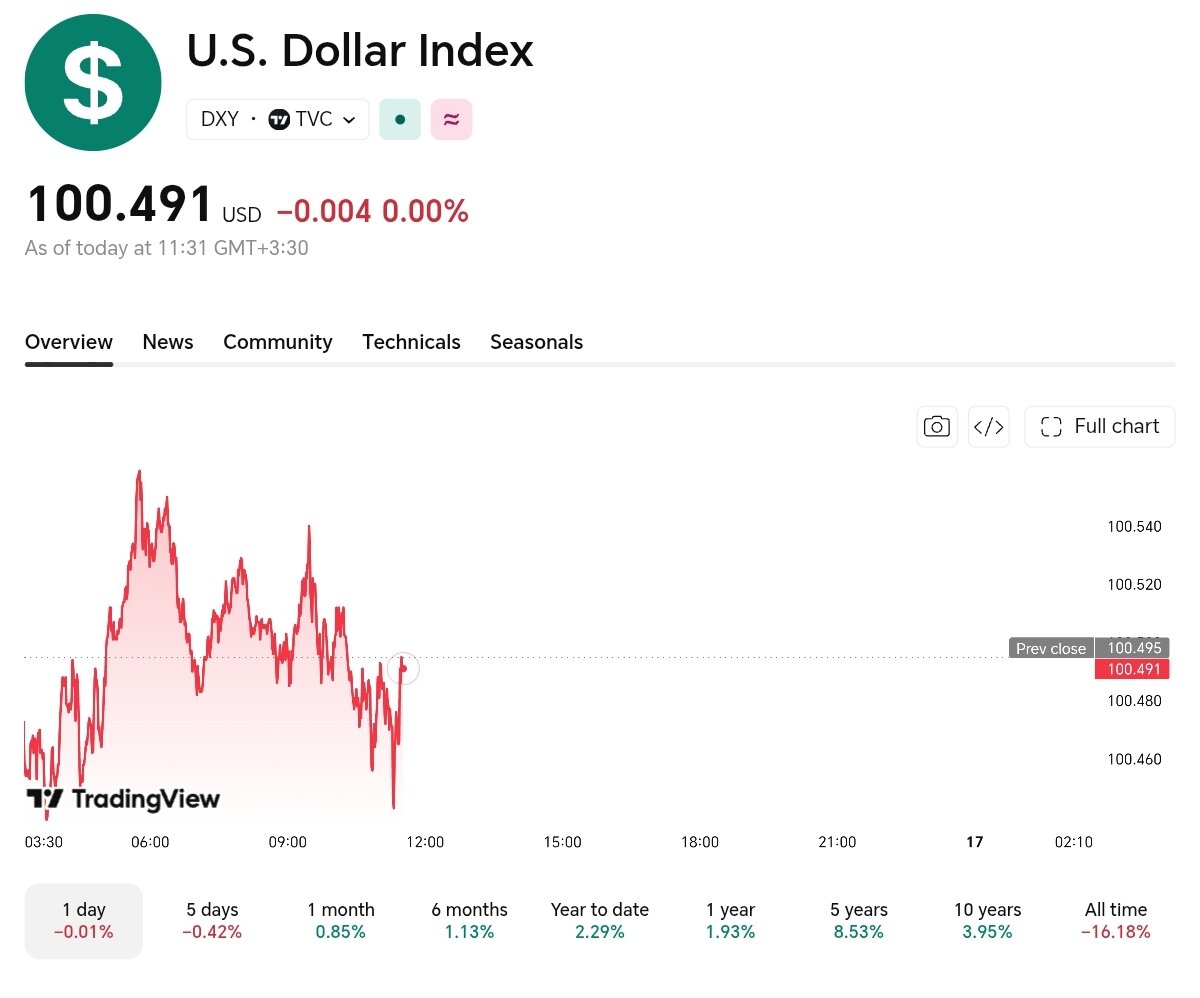Screen dimensions: 1200x998
Task: Click the pink approximate-sign badge
Action: (x=451, y=120)
